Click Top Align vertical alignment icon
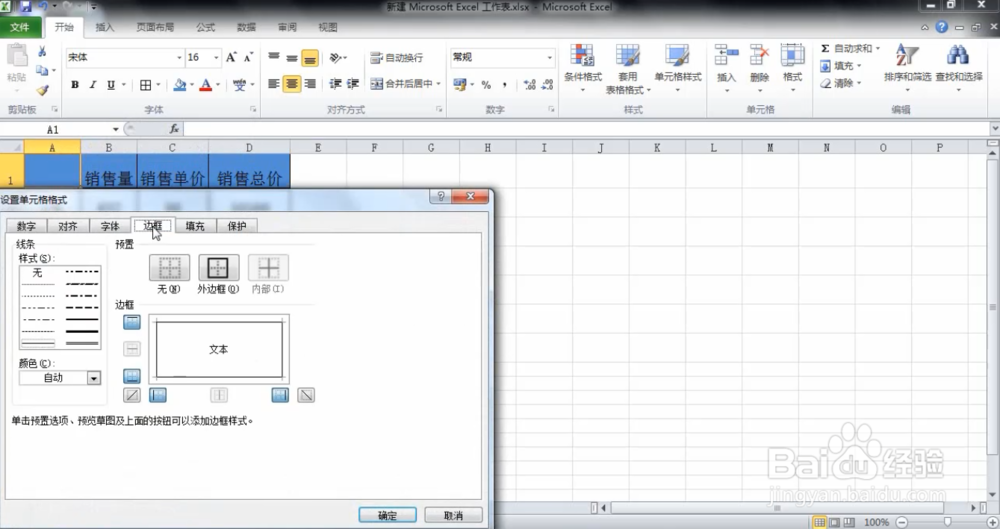Viewport: 1000px width, 529px height. 274,57
